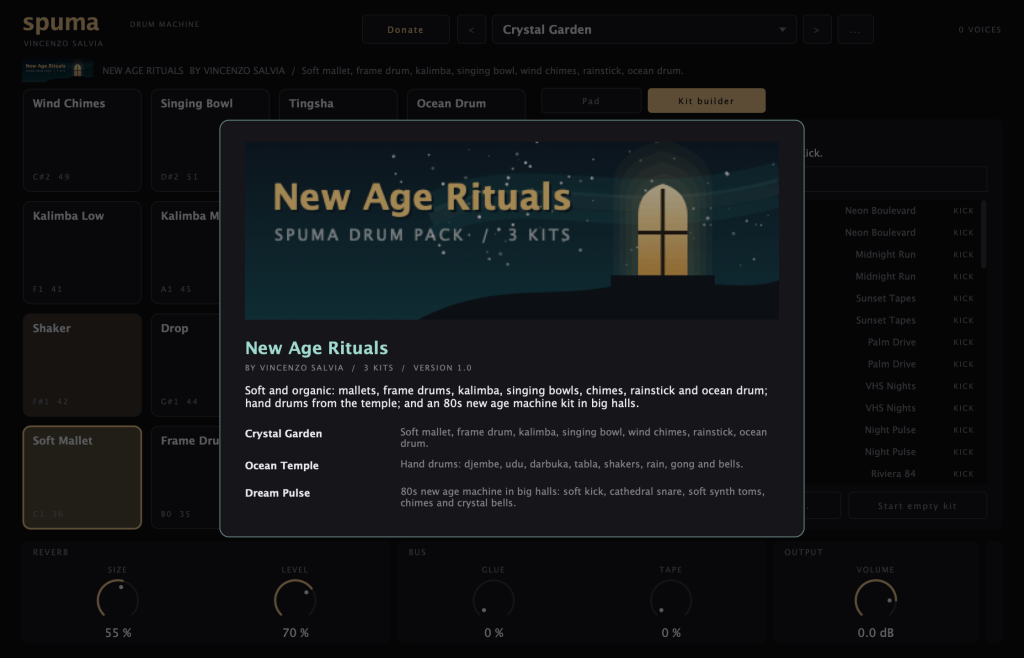1024x658 pixels.
Task: Open the Crystal Garden kit dropdown
Action: pos(644,30)
